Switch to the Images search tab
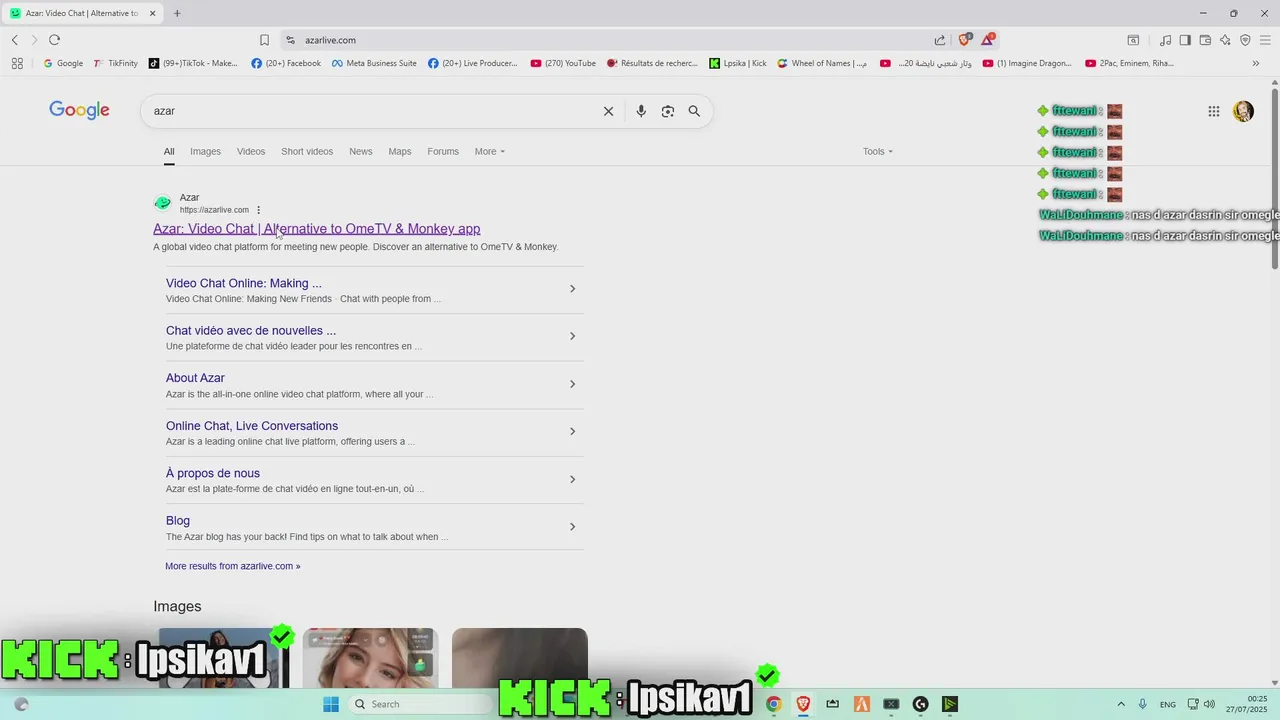The width and height of the screenshot is (1280, 720). pyautogui.click(x=205, y=151)
